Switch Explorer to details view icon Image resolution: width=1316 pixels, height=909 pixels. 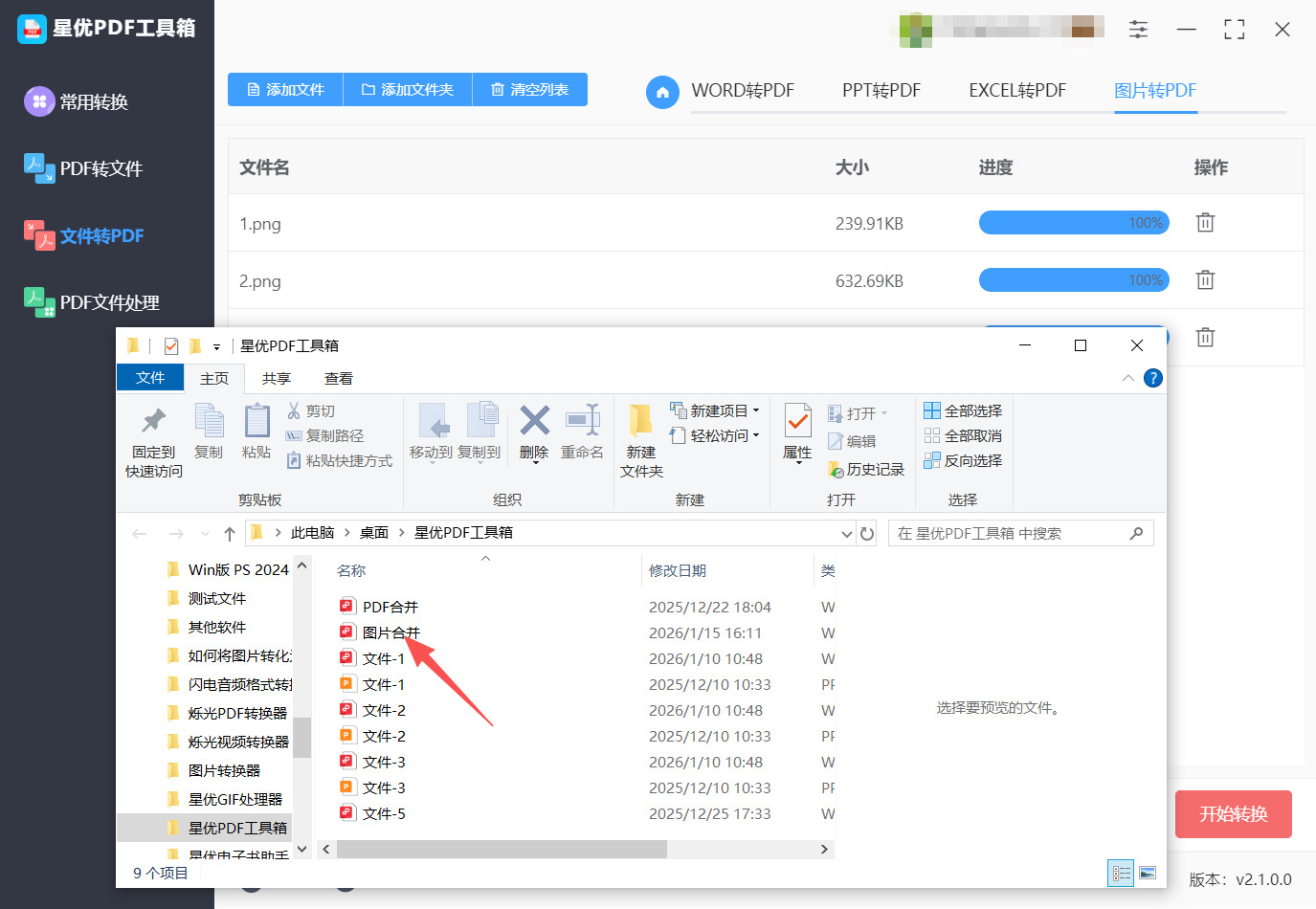pos(1121,873)
